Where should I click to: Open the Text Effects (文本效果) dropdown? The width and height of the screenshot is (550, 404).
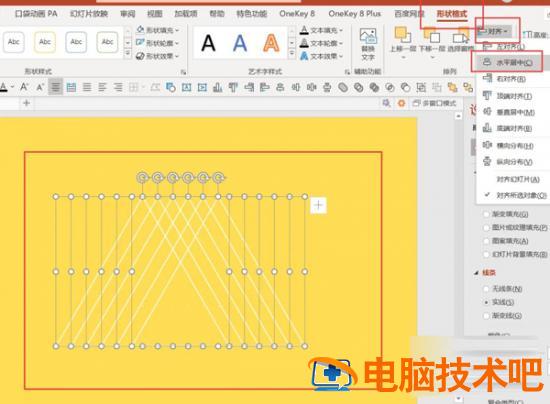click(x=321, y=56)
